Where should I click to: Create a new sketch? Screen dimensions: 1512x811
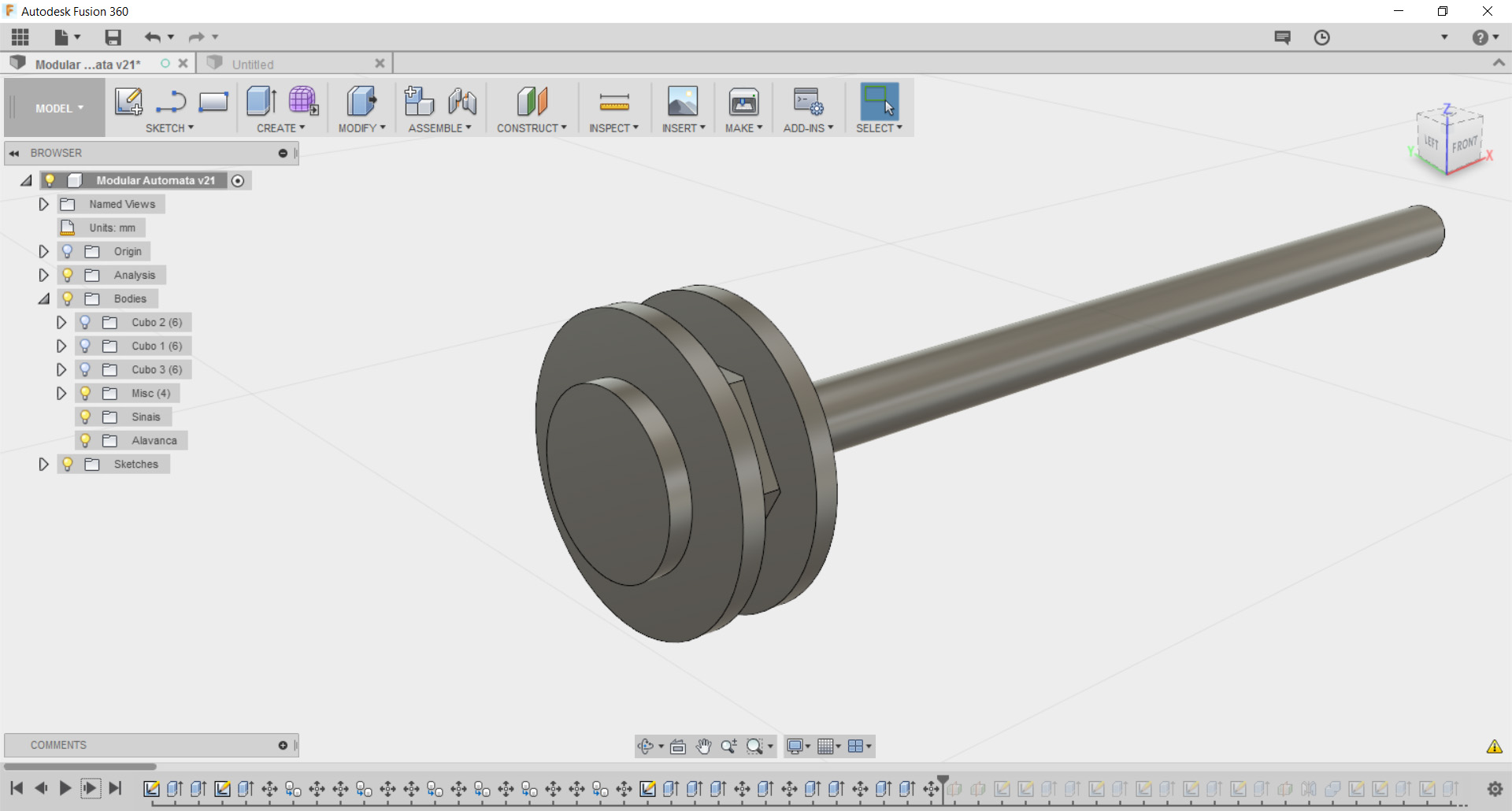(x=128, y=102)
